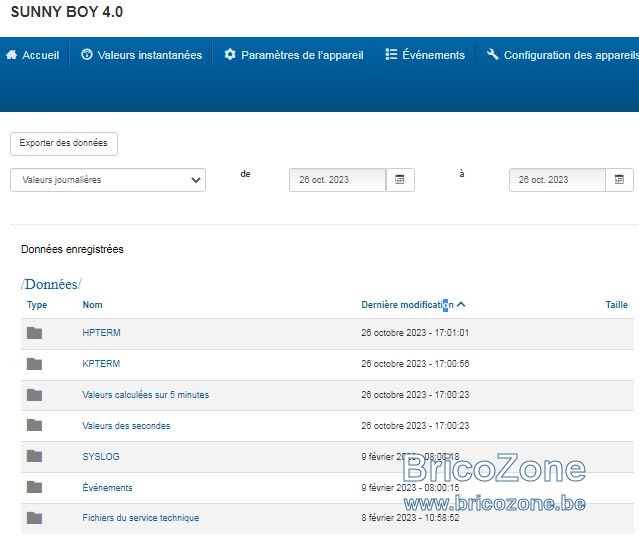
Task: Click the home icon beside Accueil
Action: pos(11,55)
